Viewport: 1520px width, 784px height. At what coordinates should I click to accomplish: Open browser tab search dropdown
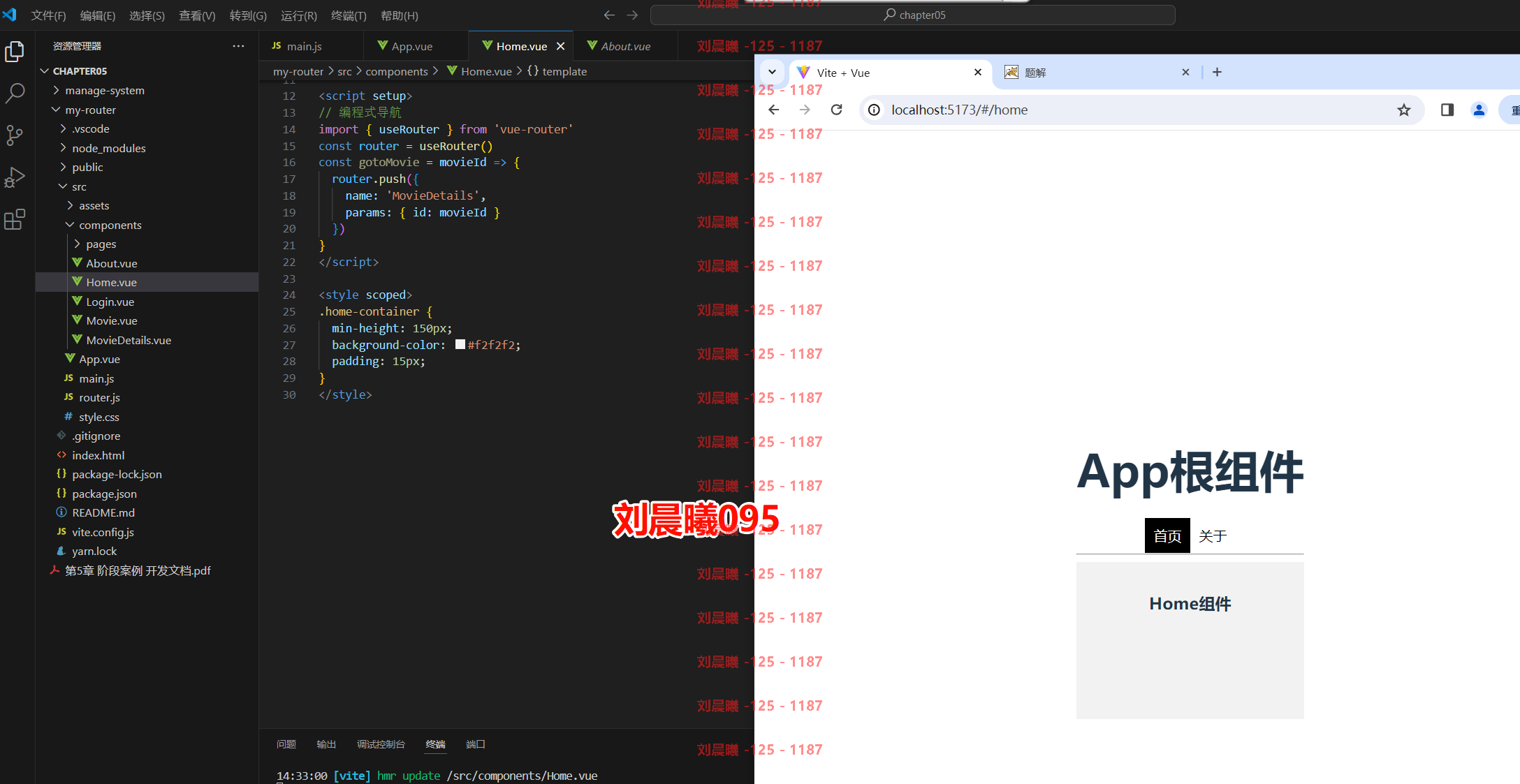point(772,72)
